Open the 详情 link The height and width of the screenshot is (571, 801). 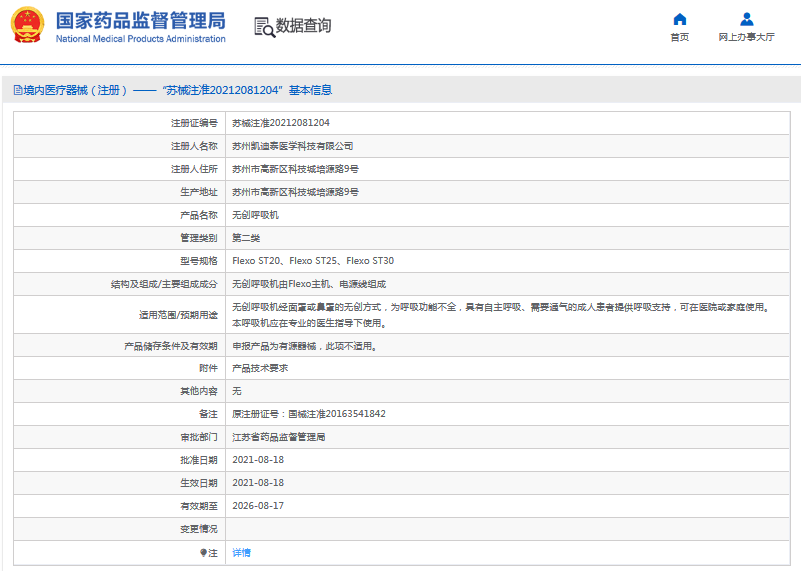coord(242,553)
